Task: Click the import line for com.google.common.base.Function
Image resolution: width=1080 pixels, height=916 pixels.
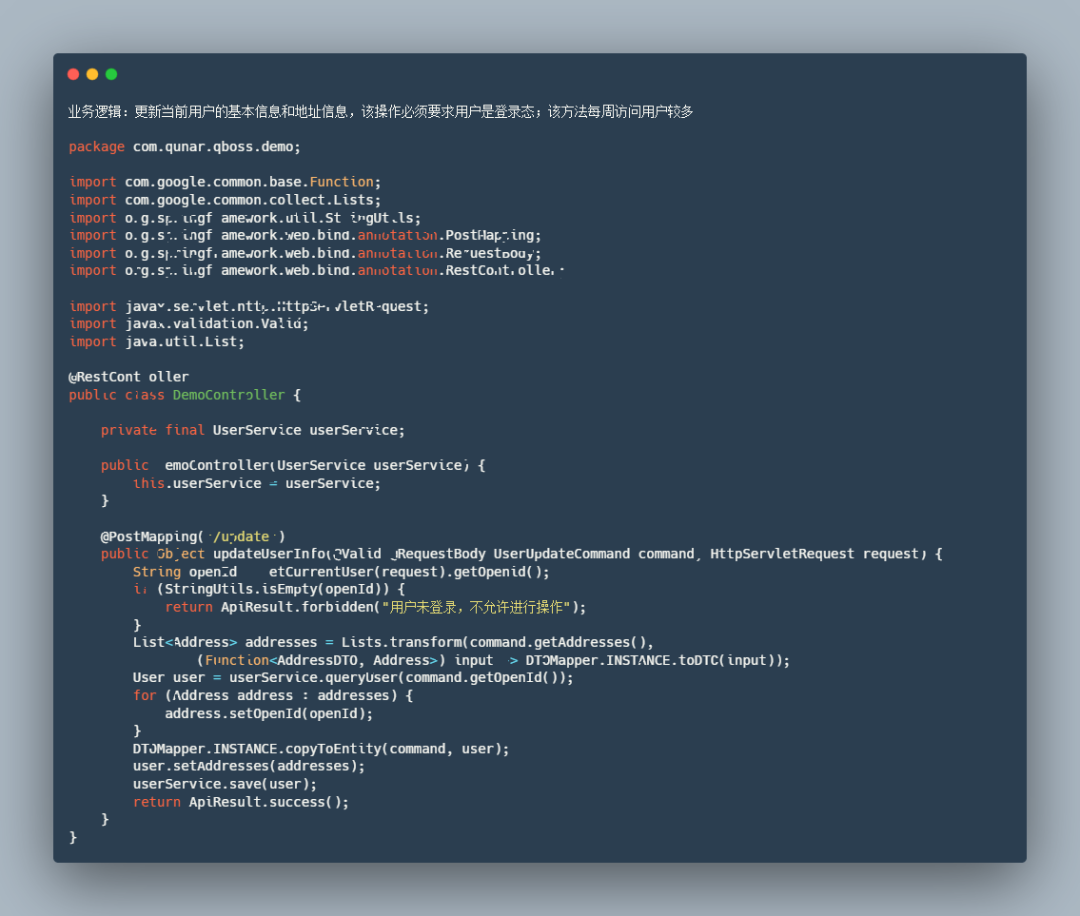Action: (x=225, y=182)
